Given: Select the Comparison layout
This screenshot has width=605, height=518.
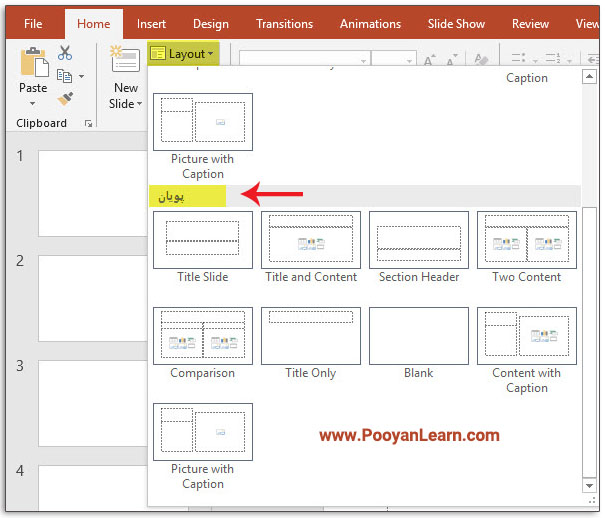Looking at the screenshot, I should 203,344.
